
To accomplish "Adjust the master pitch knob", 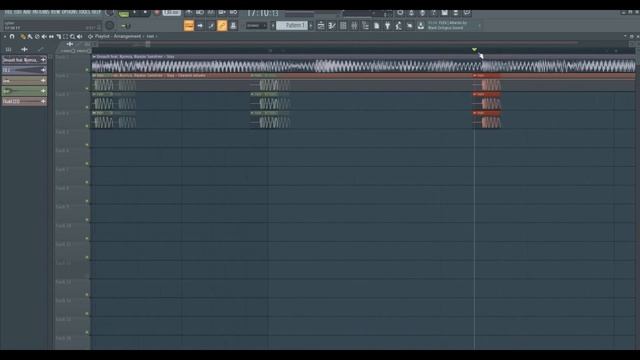I will tap(110, 26).
